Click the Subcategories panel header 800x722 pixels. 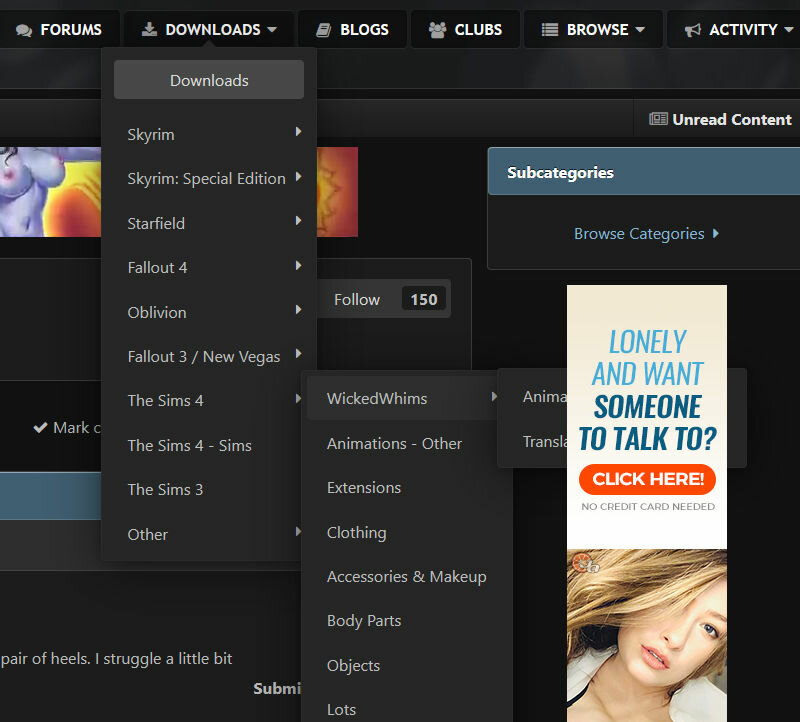[x=644, y=172]
